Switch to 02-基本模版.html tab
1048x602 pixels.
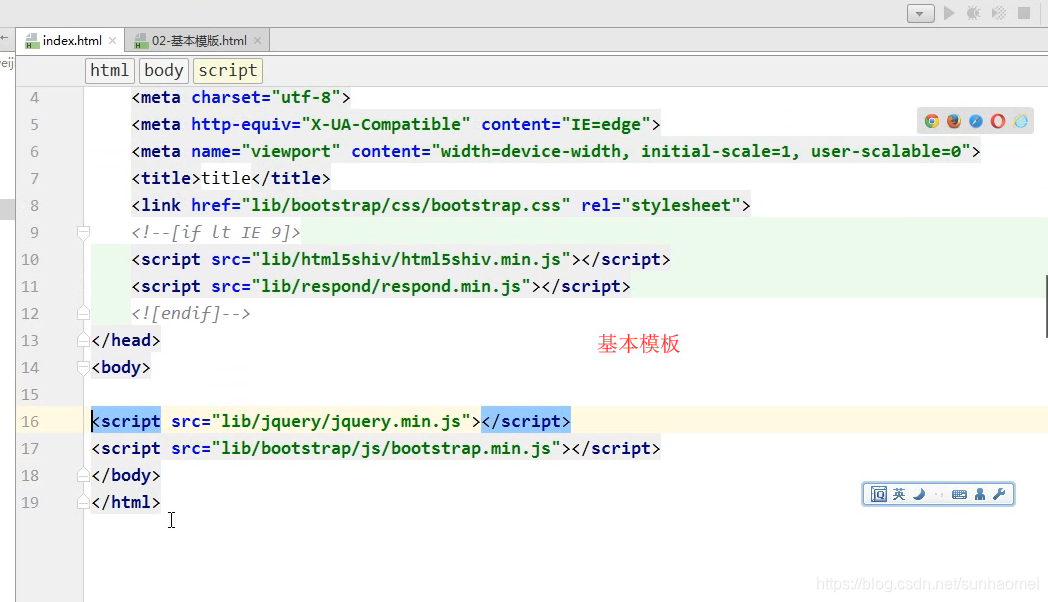[x=199, y=41]
